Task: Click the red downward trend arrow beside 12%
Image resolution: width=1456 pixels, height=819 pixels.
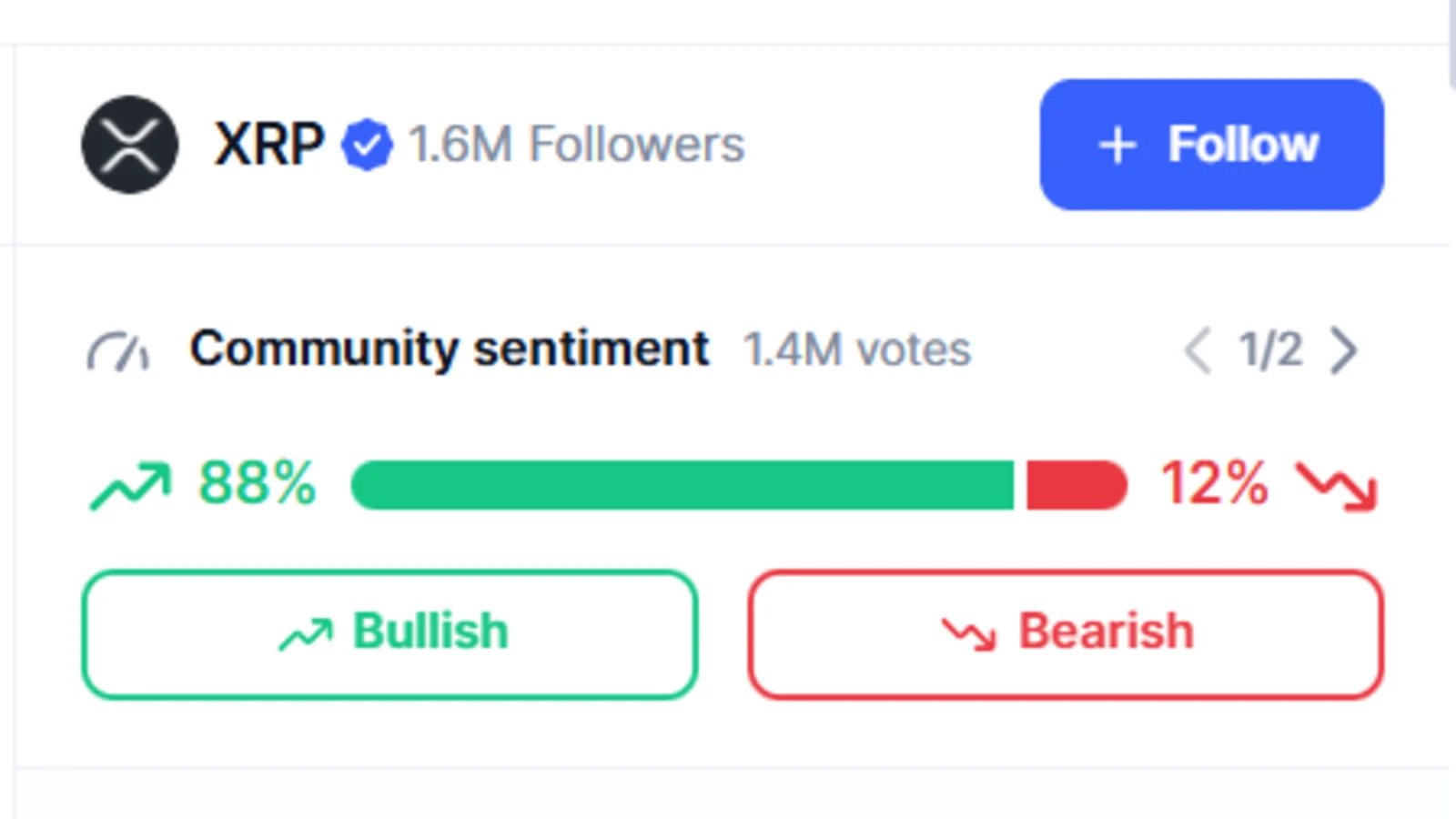Action: pos(1338,486)
